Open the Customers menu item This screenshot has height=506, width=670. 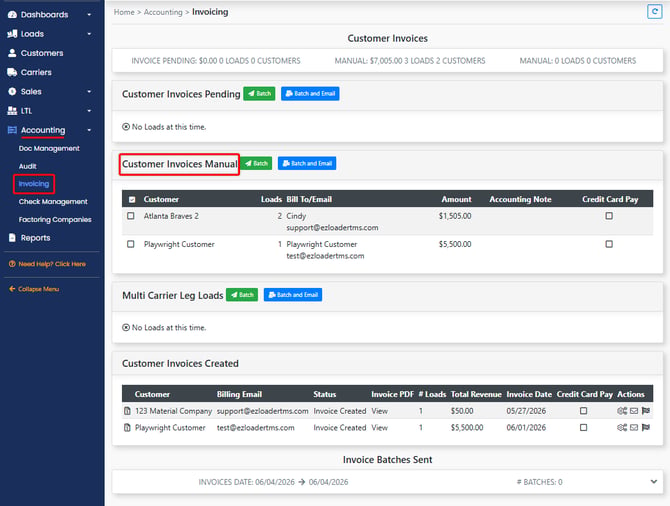[x=42, y=53]
